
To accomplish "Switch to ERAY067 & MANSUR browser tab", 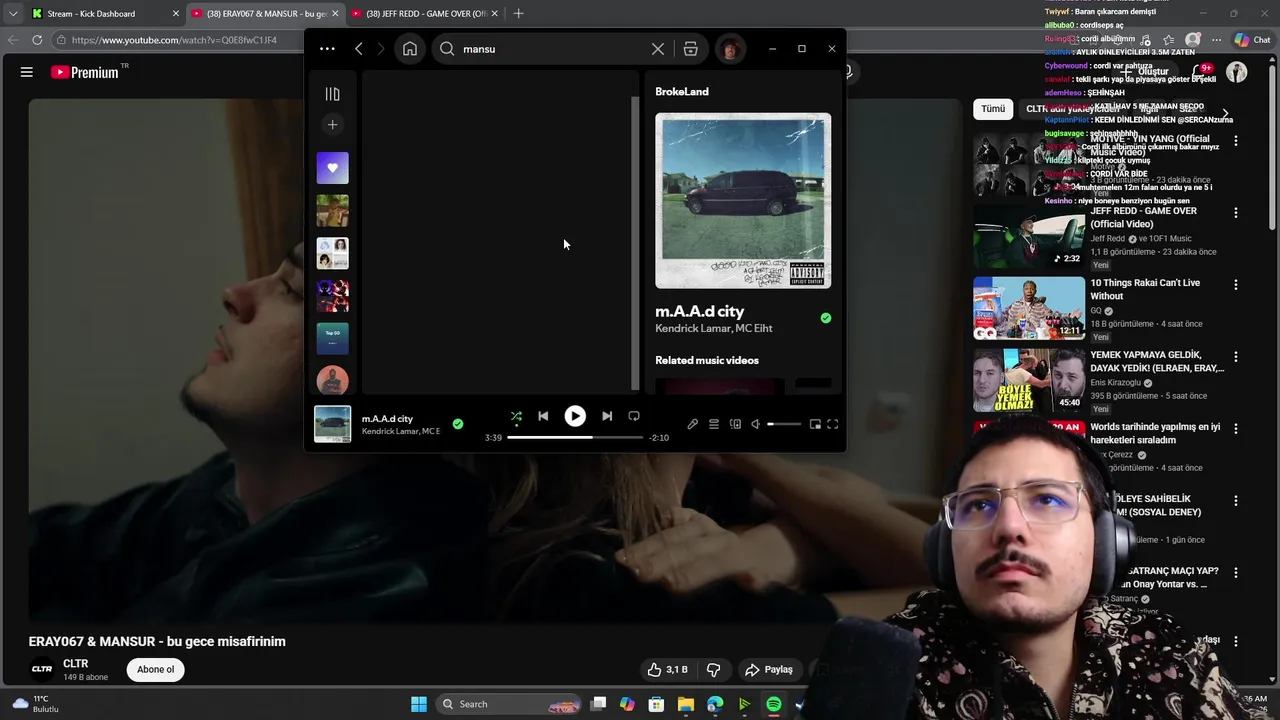I will coord(266,14).
